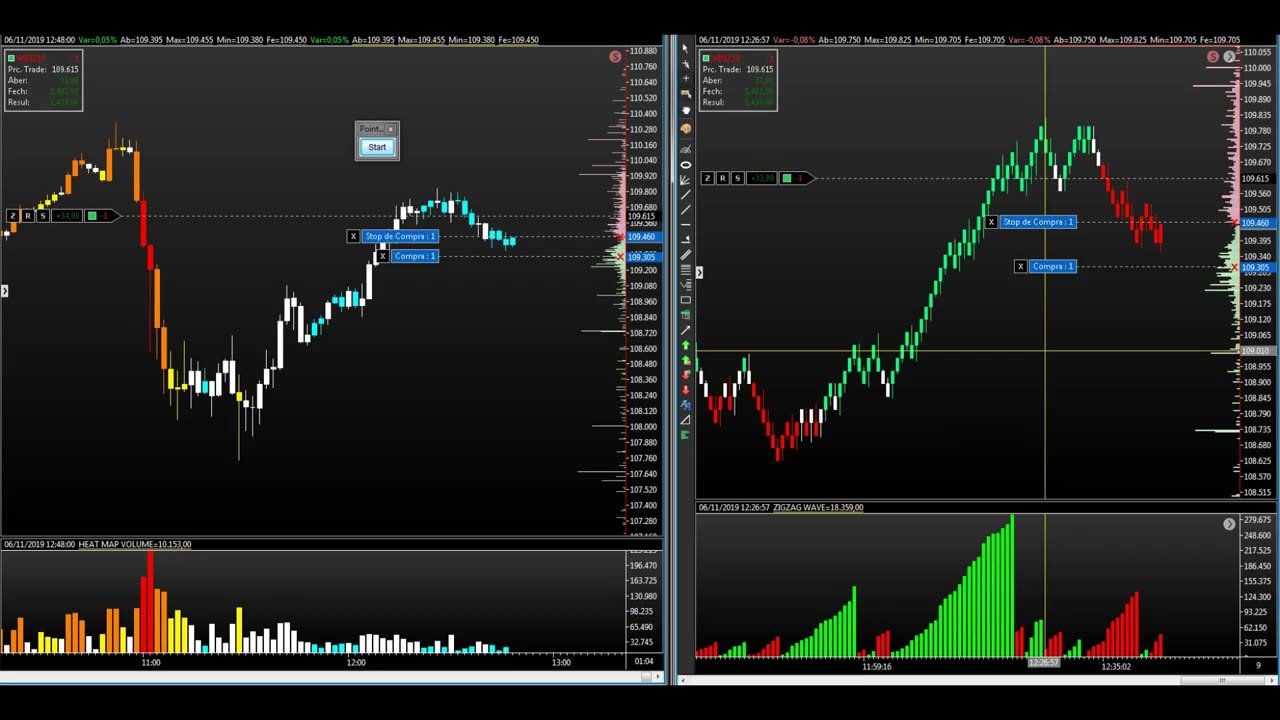The width and height of the screenshot is (1280, 720).
Task: Open chevron menu of ZigZag Wave panel
Action: [1229, 524]
